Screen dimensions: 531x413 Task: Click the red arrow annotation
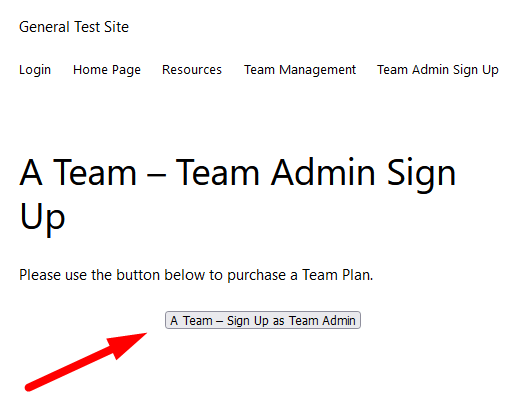(x=86, y=362)
